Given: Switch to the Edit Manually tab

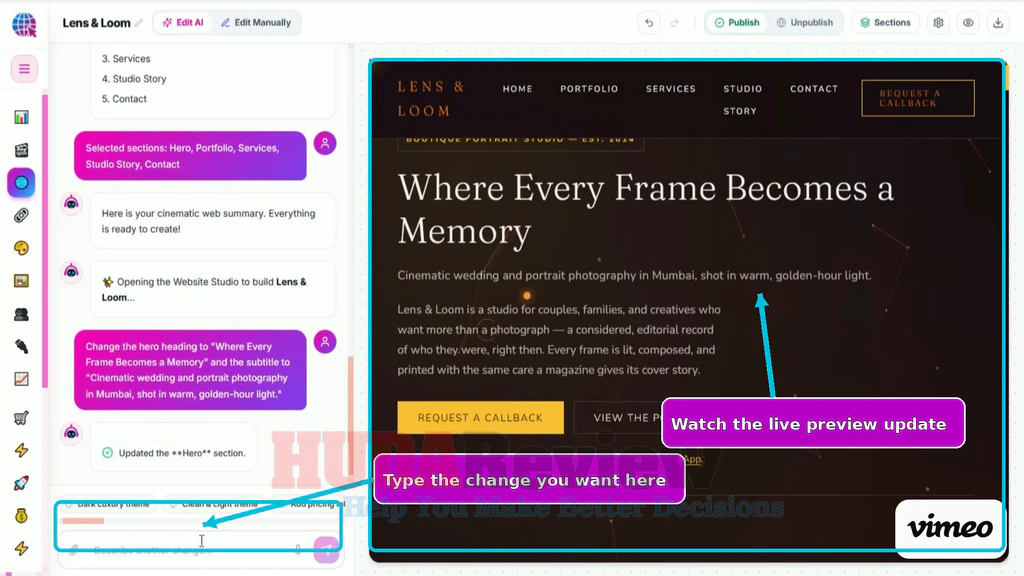Looking at the screenshot, I should [256, 23].
